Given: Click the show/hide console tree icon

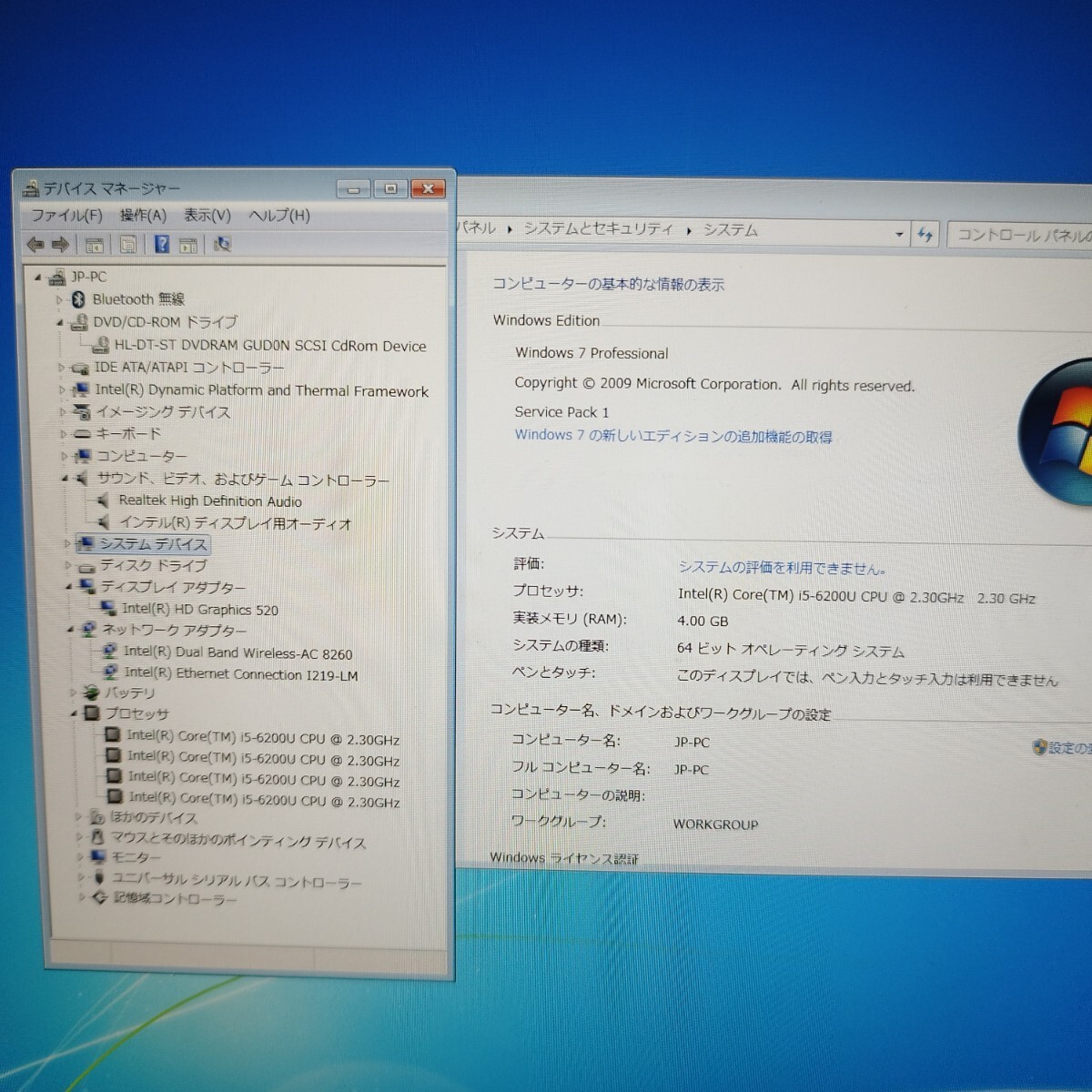Looking at the screenshot, I should tap(94, 244).
